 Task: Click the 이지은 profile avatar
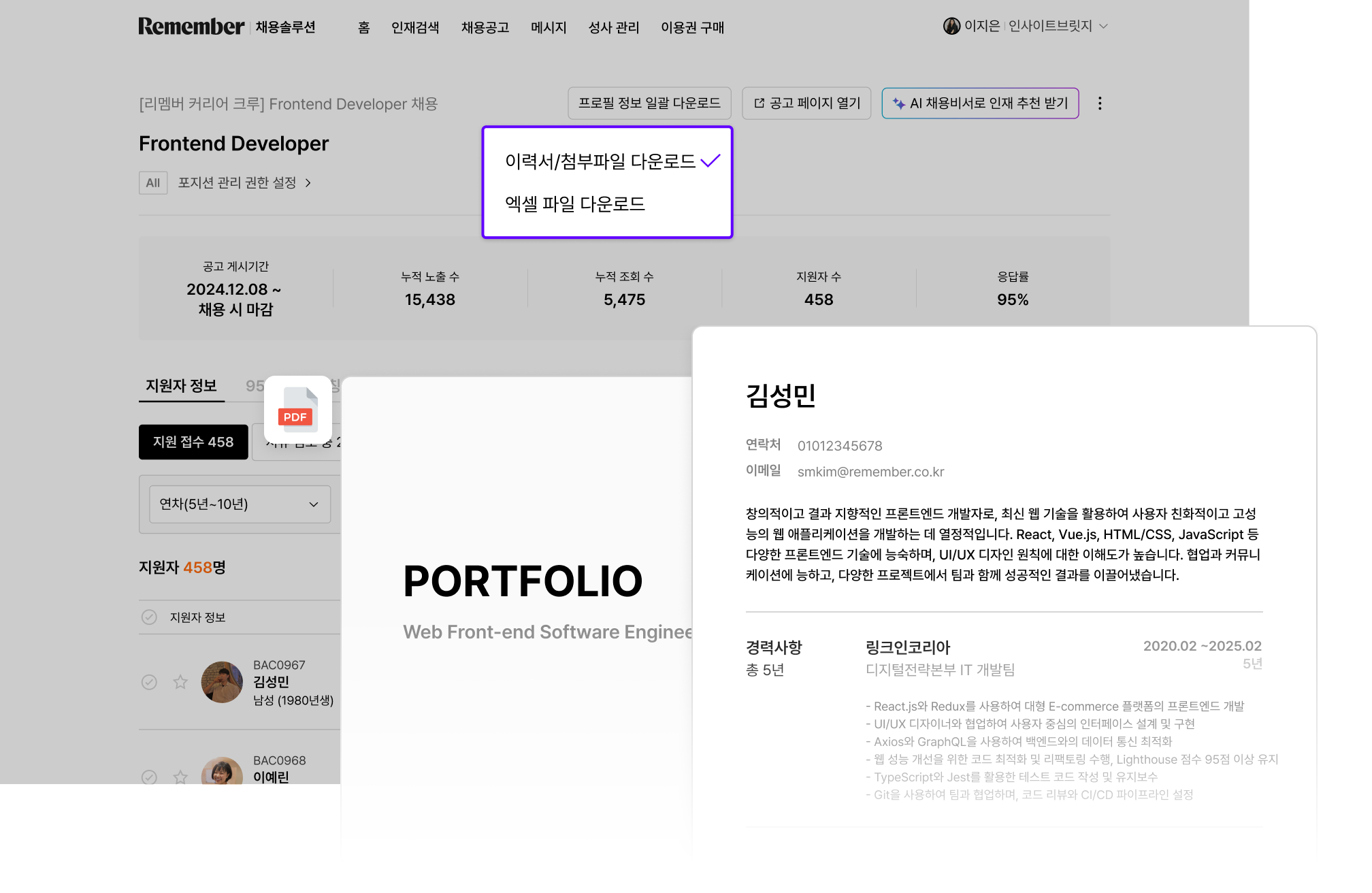951,26
